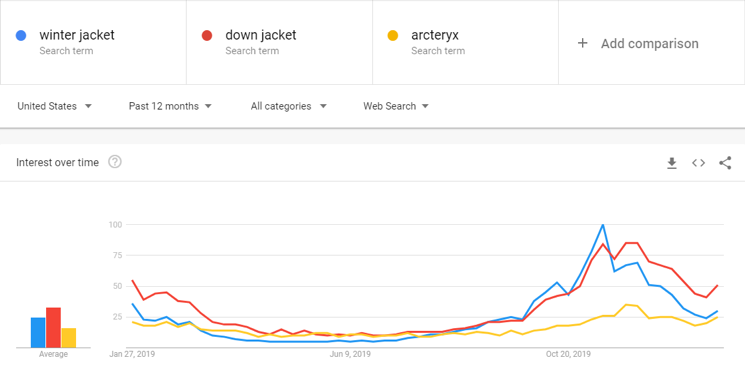Open the All categories dropdown
The height and width of the screenshot is (372, 745).
[289, 106]
